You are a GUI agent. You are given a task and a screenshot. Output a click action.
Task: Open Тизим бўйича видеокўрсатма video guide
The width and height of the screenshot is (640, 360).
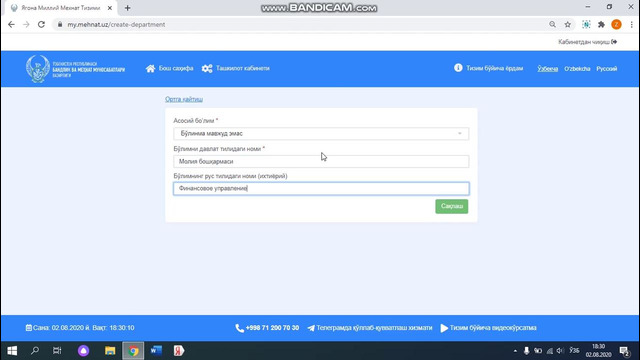pyautogui.click(x=489, y=328)
